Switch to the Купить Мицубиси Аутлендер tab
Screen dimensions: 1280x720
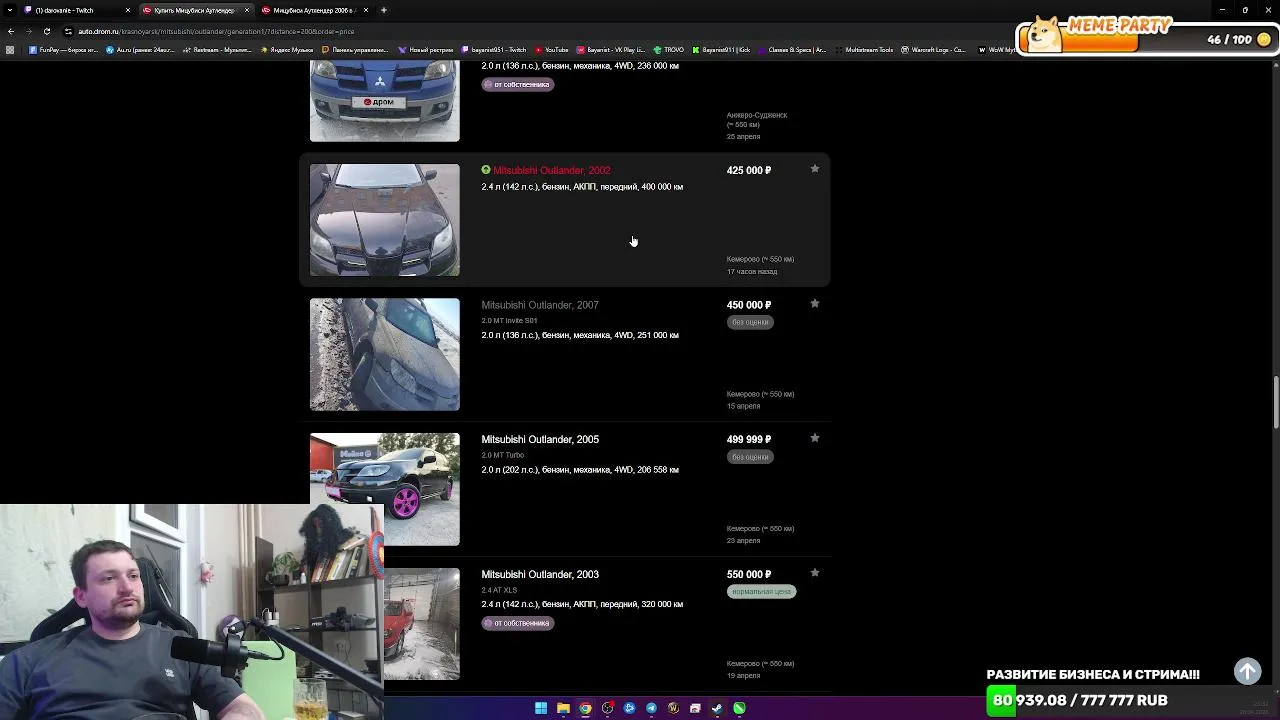click(x=196, y=10)
